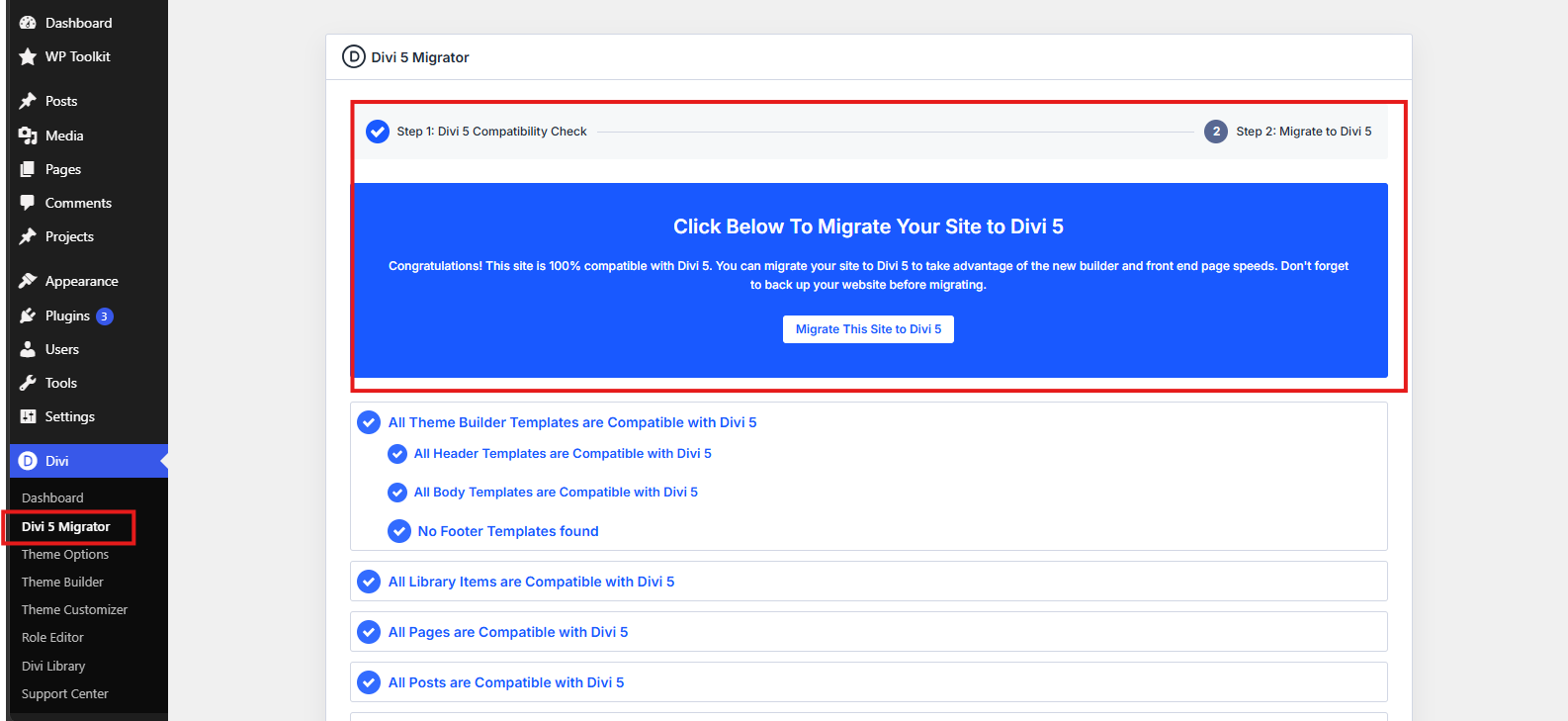
Task: Click the Divi logo icon in sidebar
Action: coord(28,461)
